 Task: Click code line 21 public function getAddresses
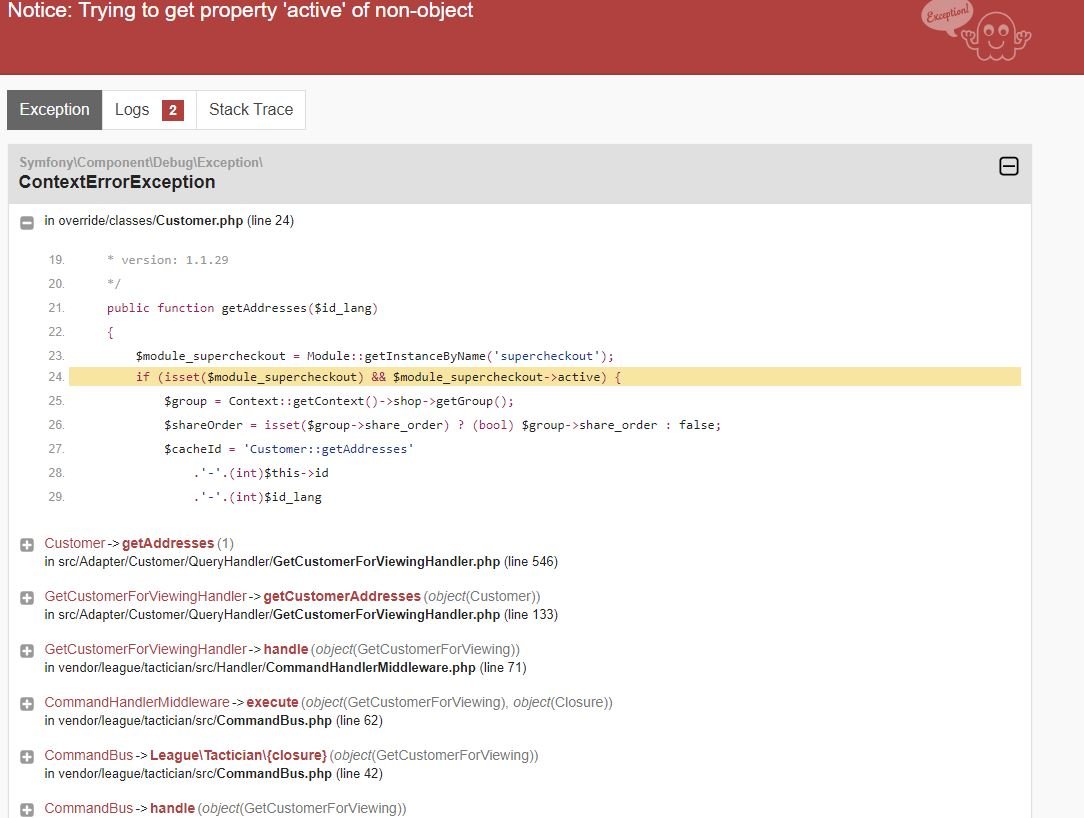[x=242, y=308]
